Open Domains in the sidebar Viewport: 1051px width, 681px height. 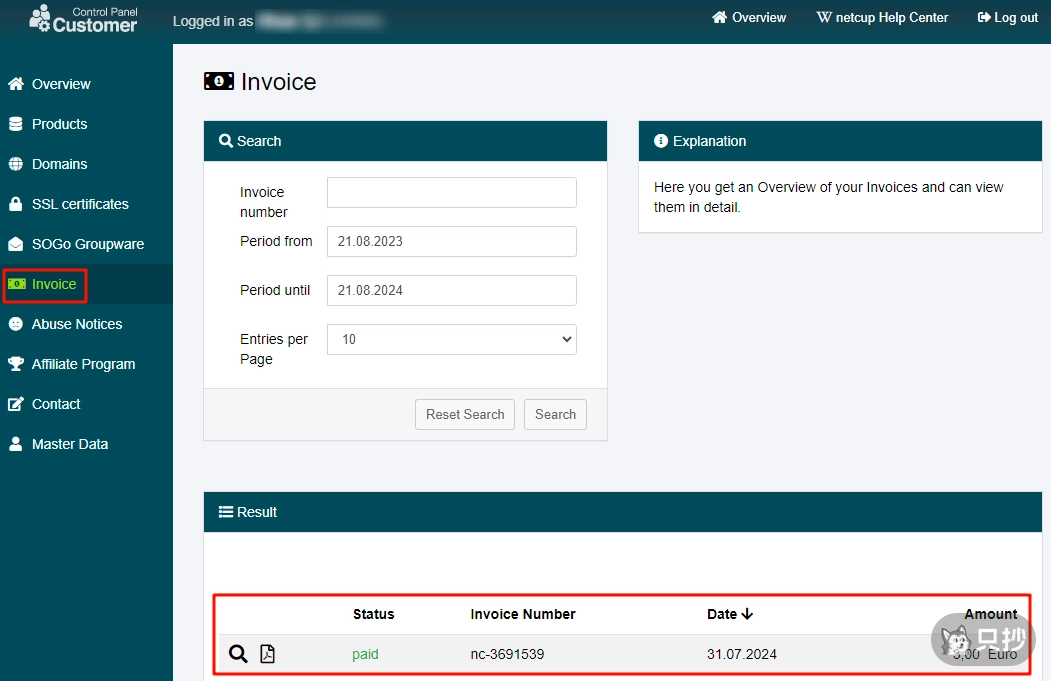point(59,164)
